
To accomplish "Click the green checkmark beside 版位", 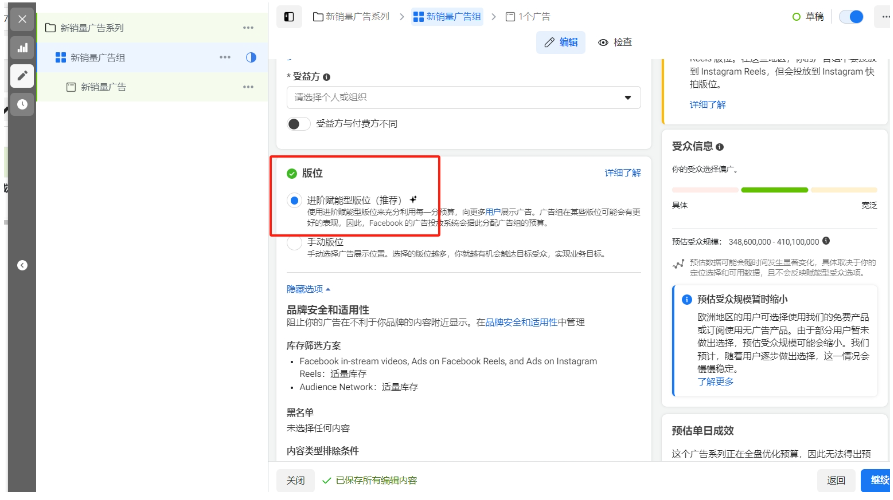I will click(292, 173).
